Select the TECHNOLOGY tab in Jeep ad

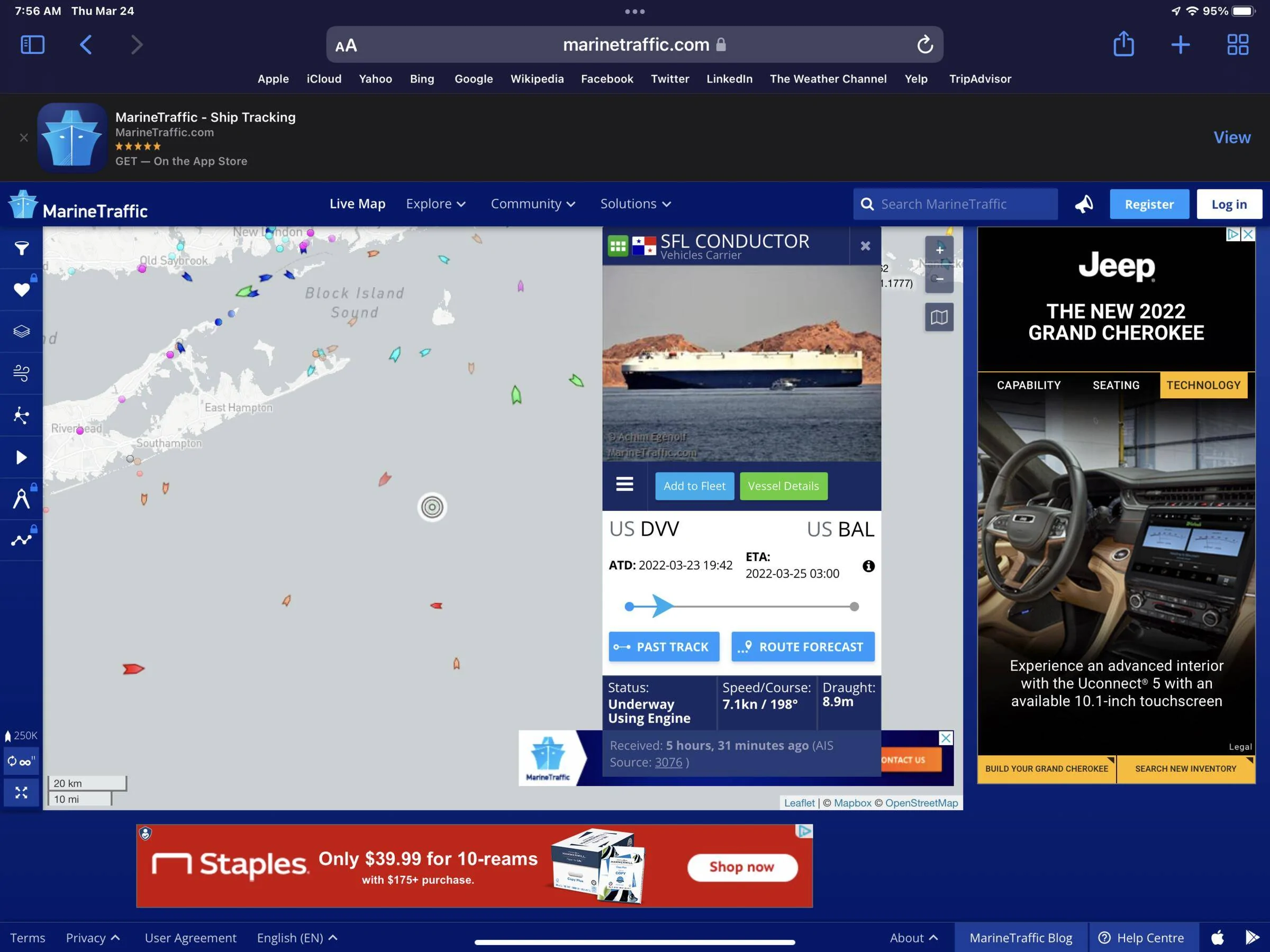(x=1203, y=385)
